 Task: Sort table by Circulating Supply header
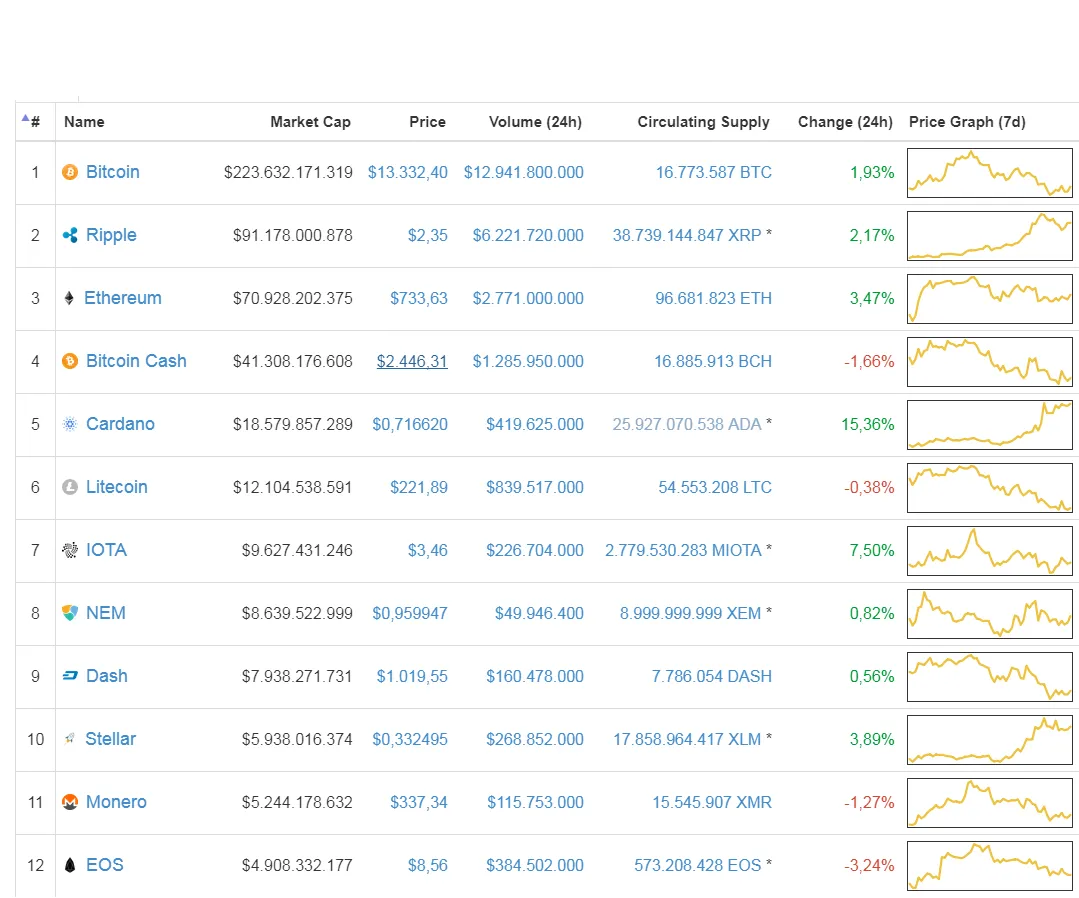[x=703, y=122]
